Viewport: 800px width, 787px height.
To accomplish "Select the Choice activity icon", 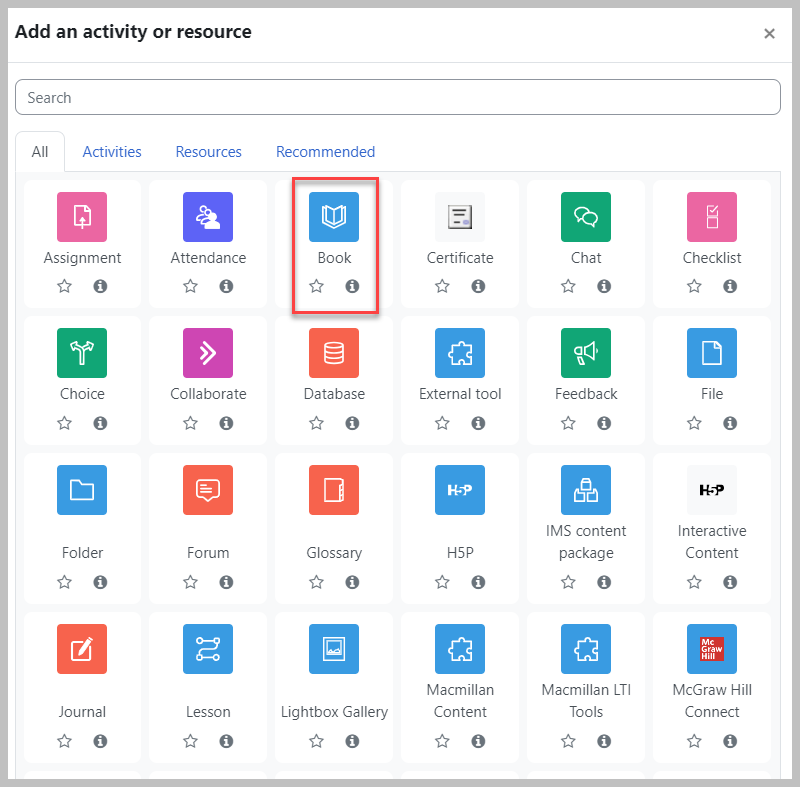I will [82, 353].
